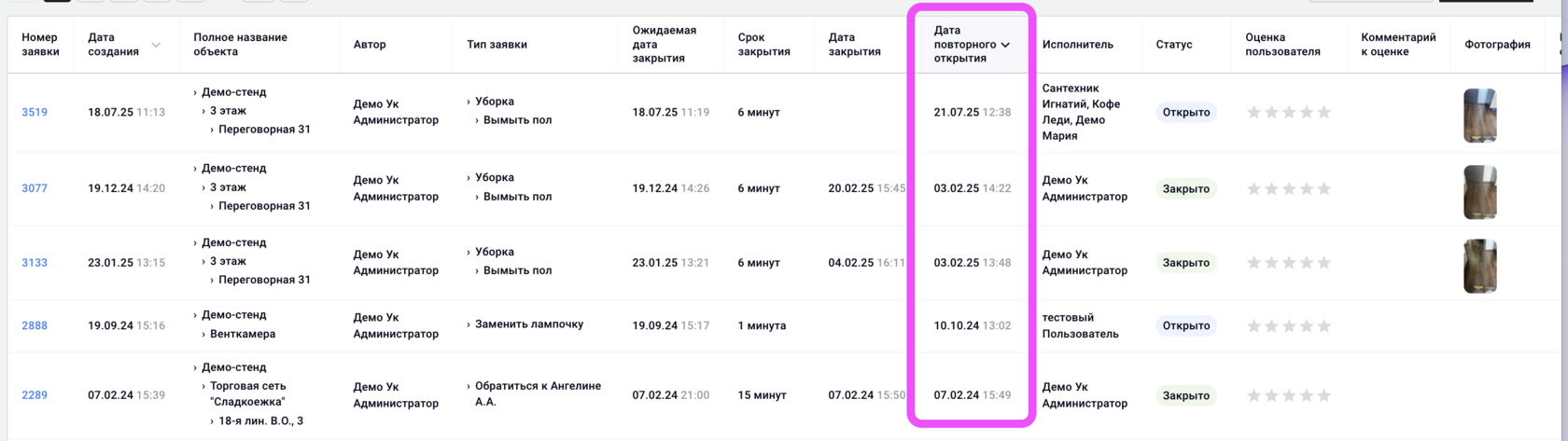Set three stars on request 3133
The width and height of the screenshot is (1568, 441).
[x=1289, y=263]
